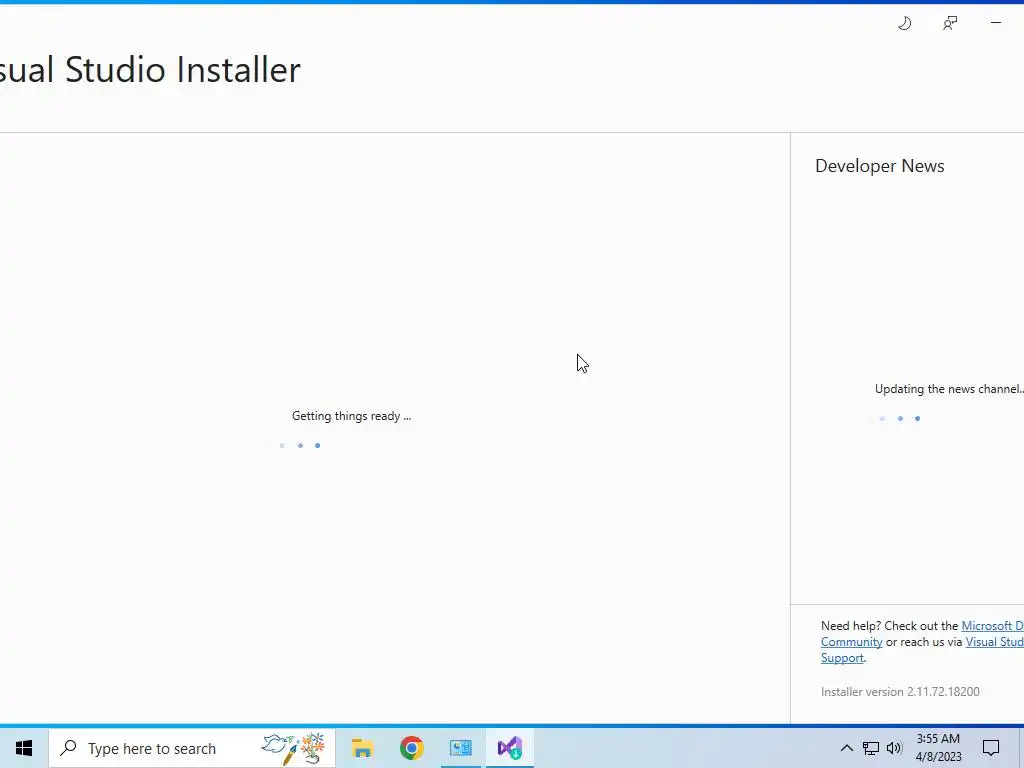
Task: Open the network status tray icon
Action: coord(871,748)
